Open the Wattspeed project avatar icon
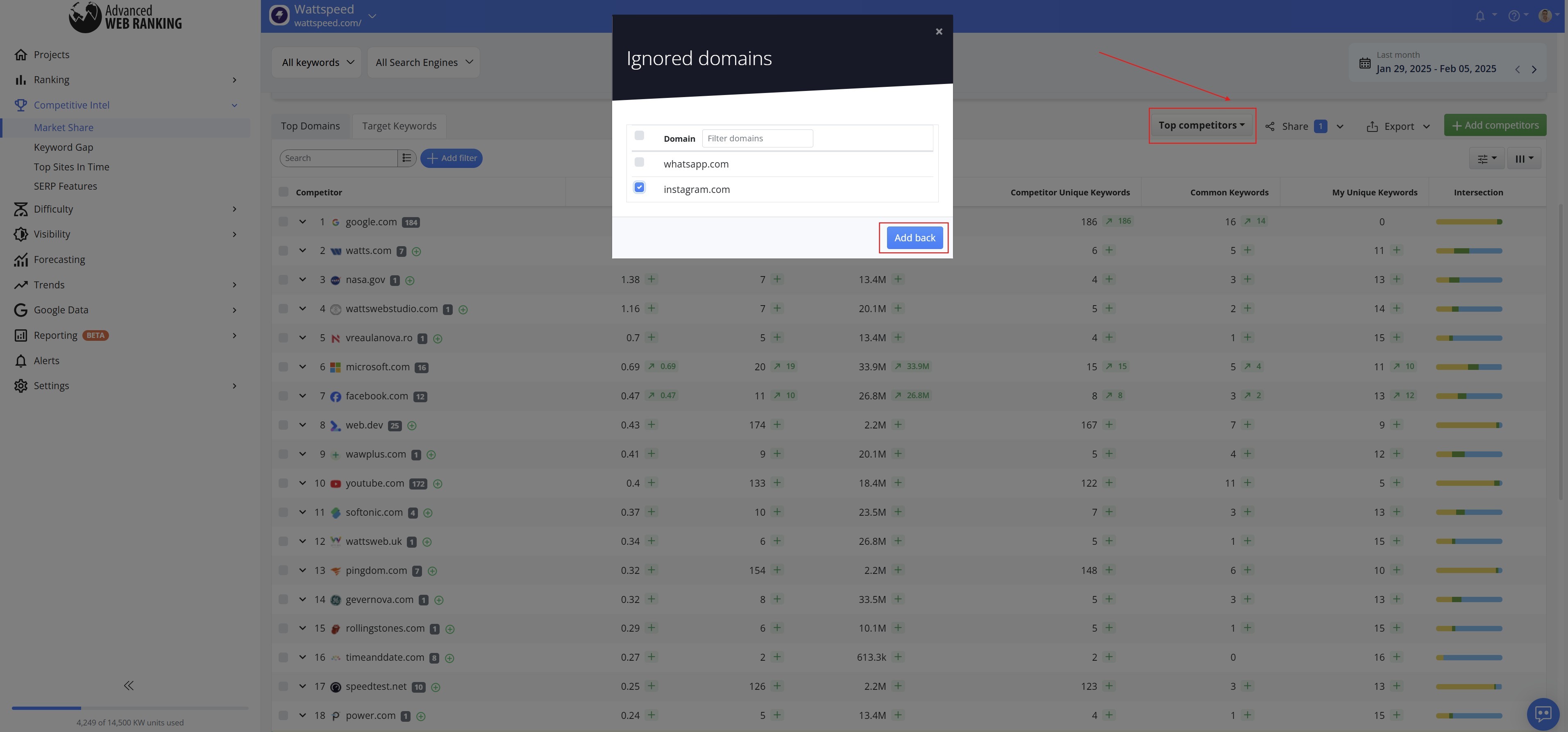Viewport: 1568px width, 732px height. (279, 15)
